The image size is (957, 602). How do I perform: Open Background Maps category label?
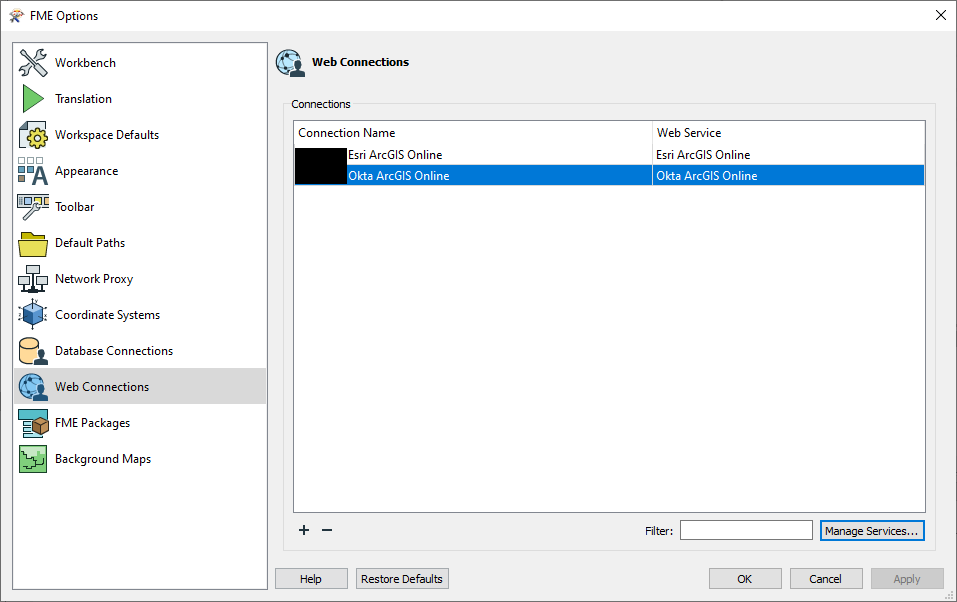[103, 459]
